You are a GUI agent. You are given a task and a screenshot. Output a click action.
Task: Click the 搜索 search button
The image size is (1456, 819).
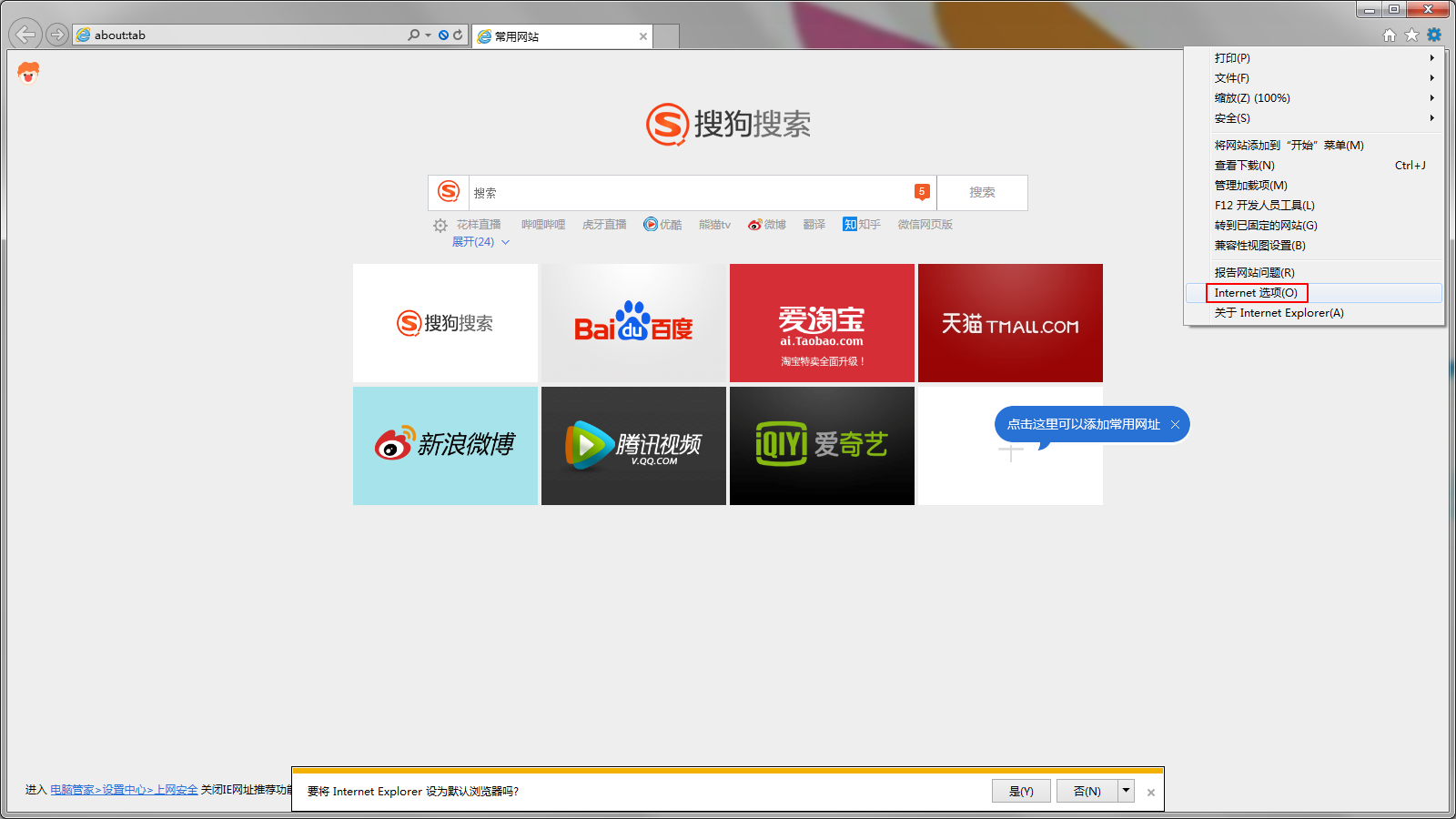click(982, 192)
